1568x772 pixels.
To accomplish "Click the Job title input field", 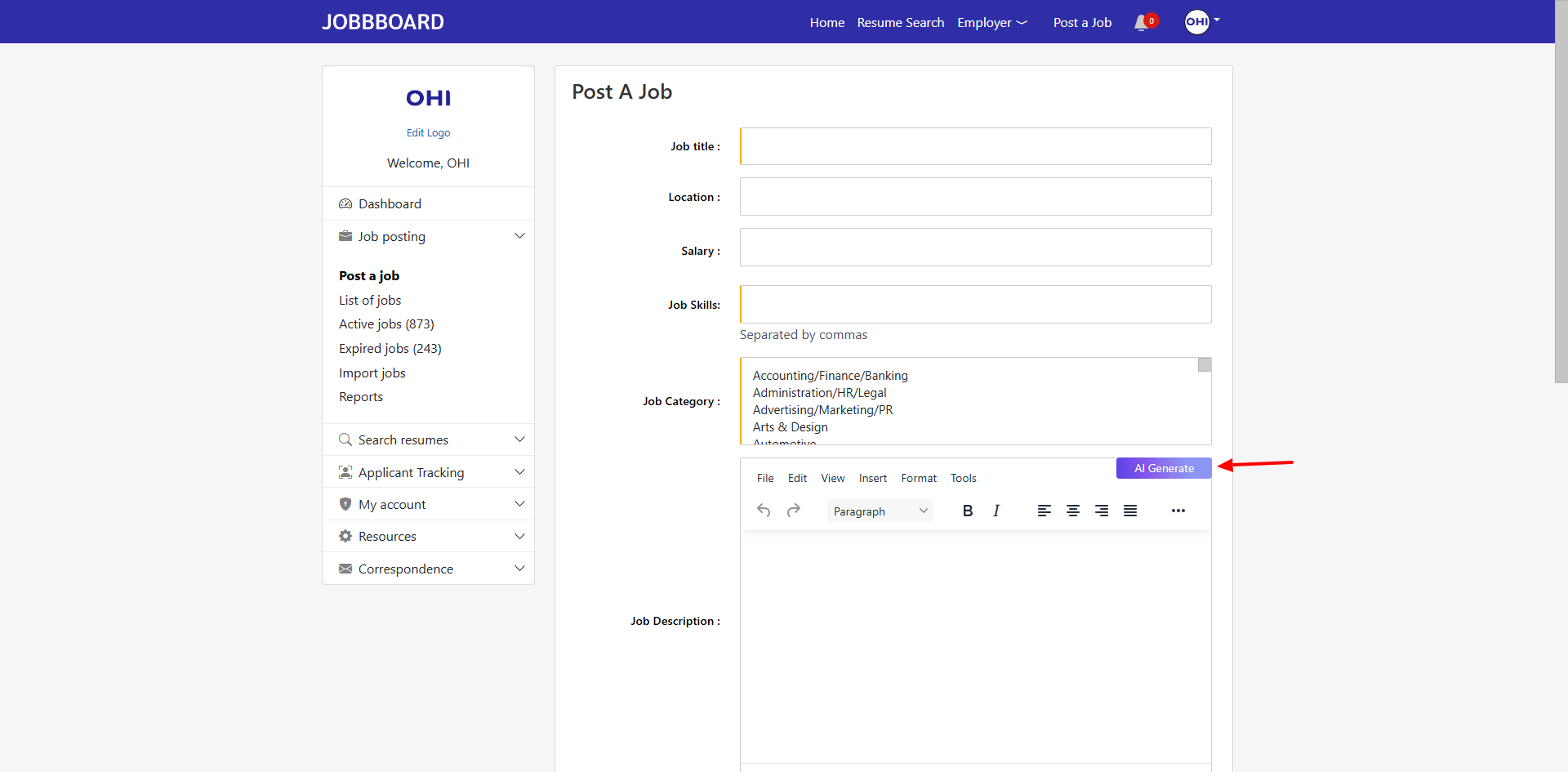I will 975,146.
